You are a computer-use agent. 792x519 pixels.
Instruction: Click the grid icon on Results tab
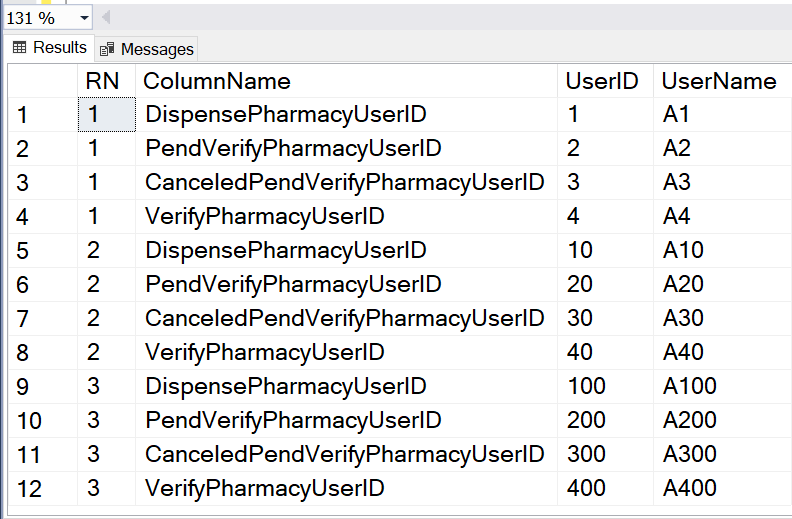point(19,48)
